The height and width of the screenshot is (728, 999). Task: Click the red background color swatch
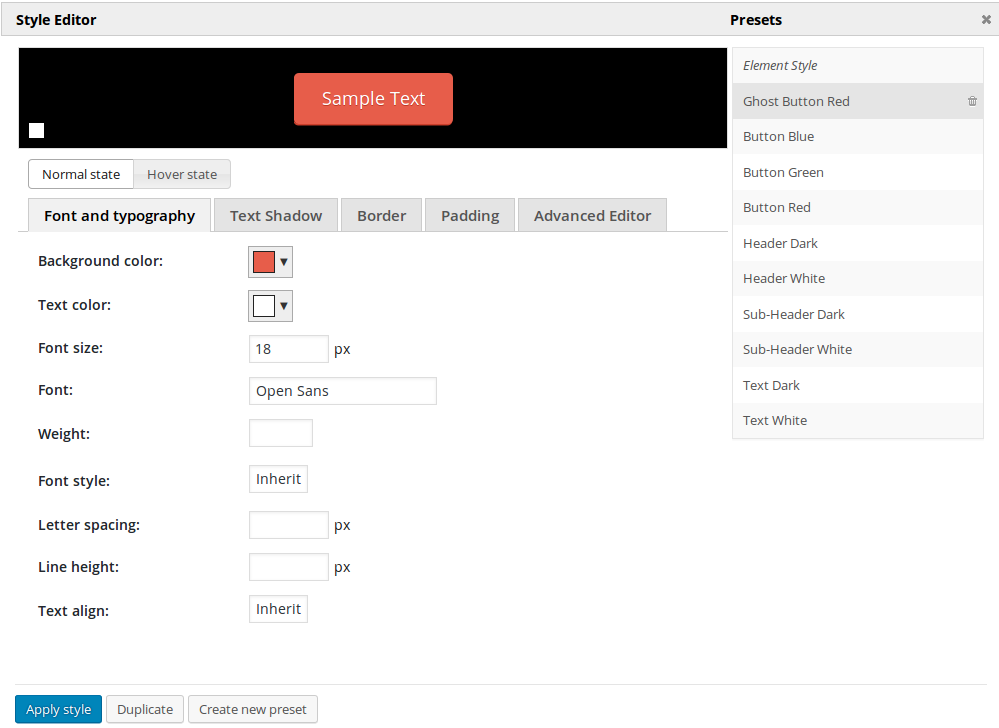(x=262, y=261)
